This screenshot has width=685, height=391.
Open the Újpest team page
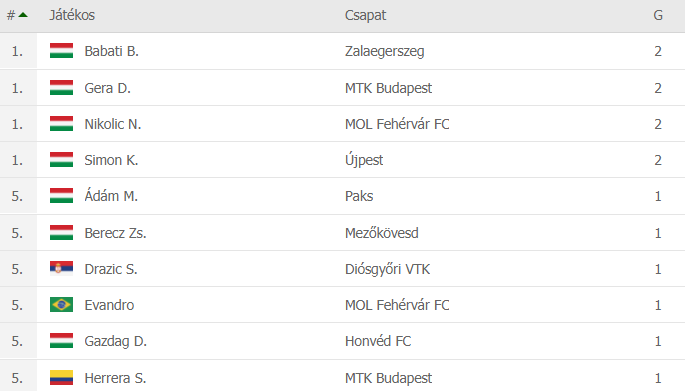(x=364, y=160)
